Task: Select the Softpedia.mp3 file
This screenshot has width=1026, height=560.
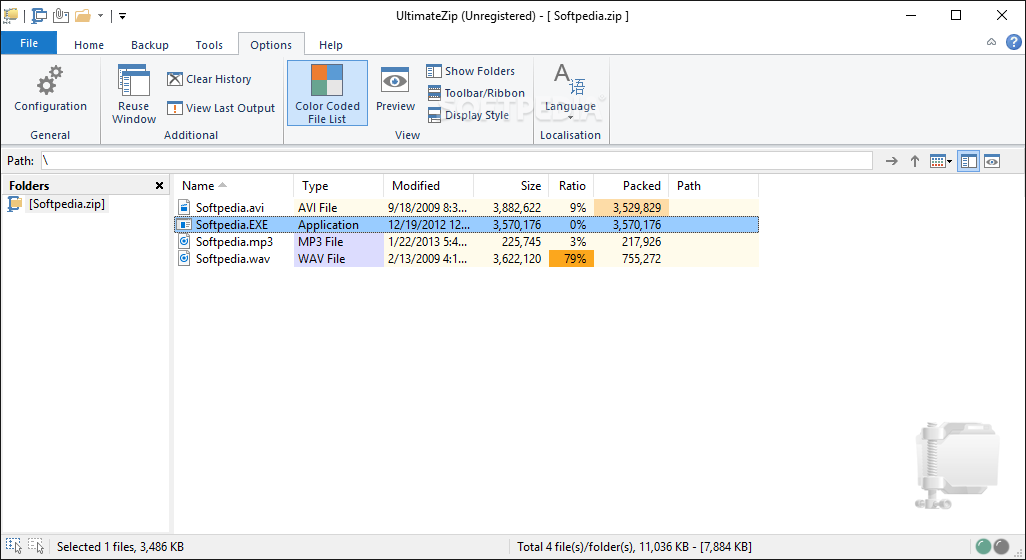Action: pos(234,242)
